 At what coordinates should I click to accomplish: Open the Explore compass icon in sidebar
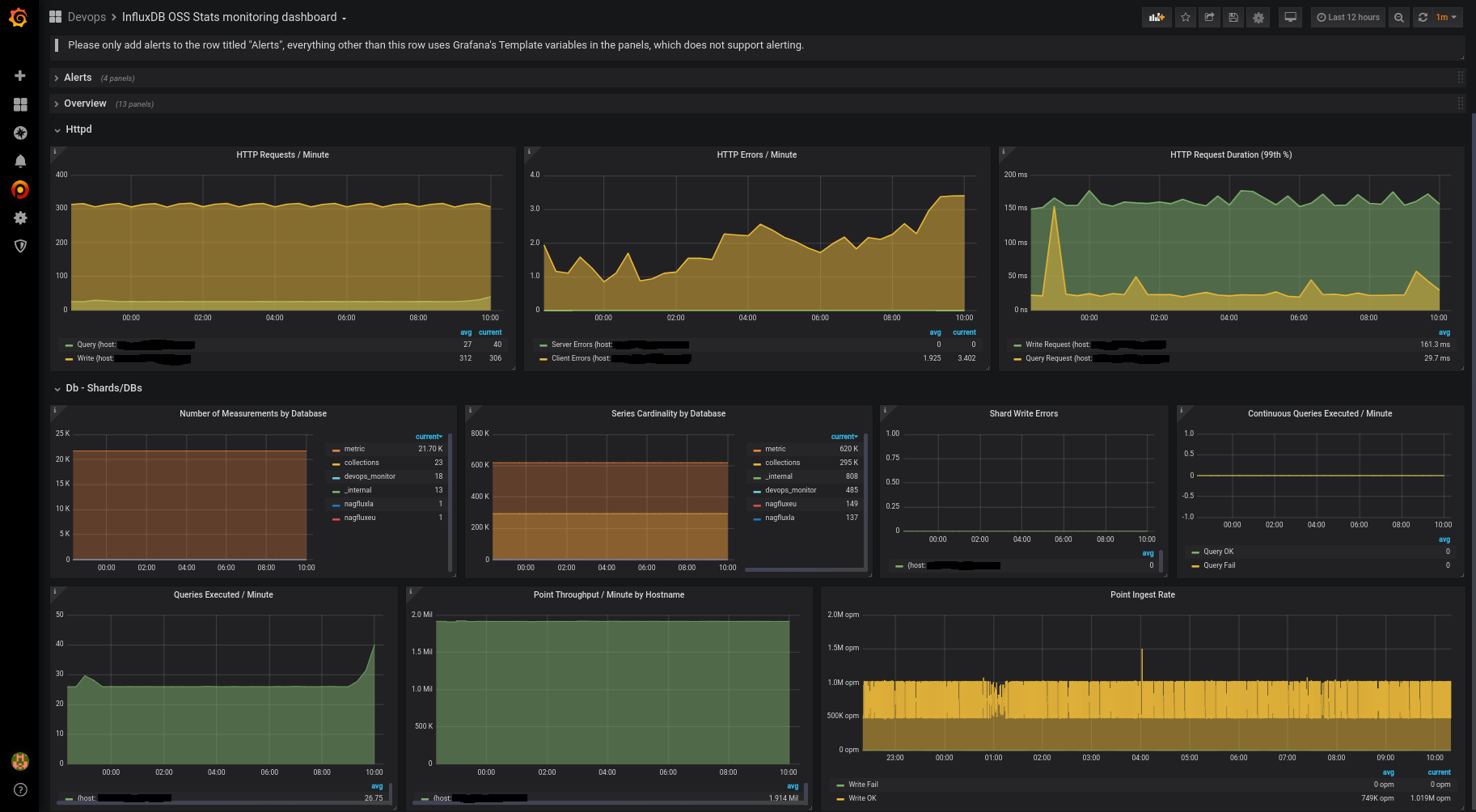[20, 133]
